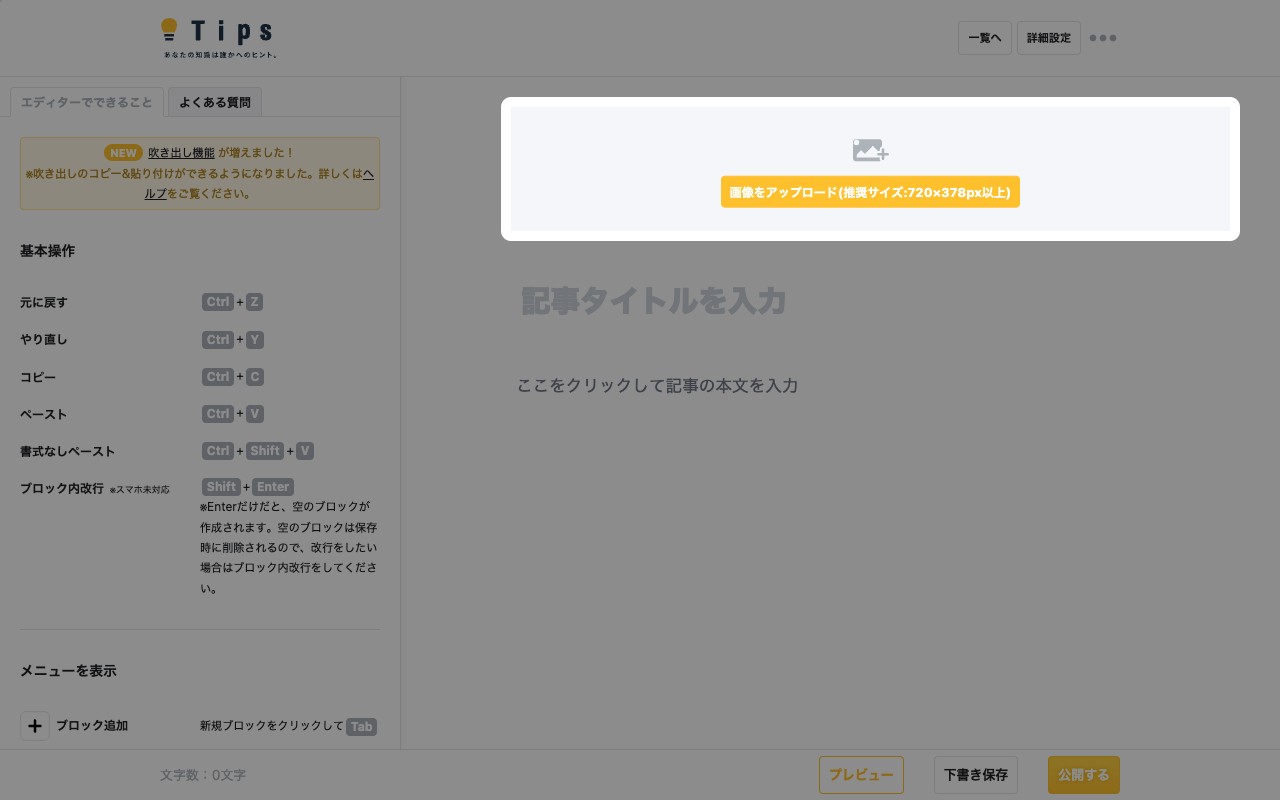Click the Y key badge

coord(255,340)
